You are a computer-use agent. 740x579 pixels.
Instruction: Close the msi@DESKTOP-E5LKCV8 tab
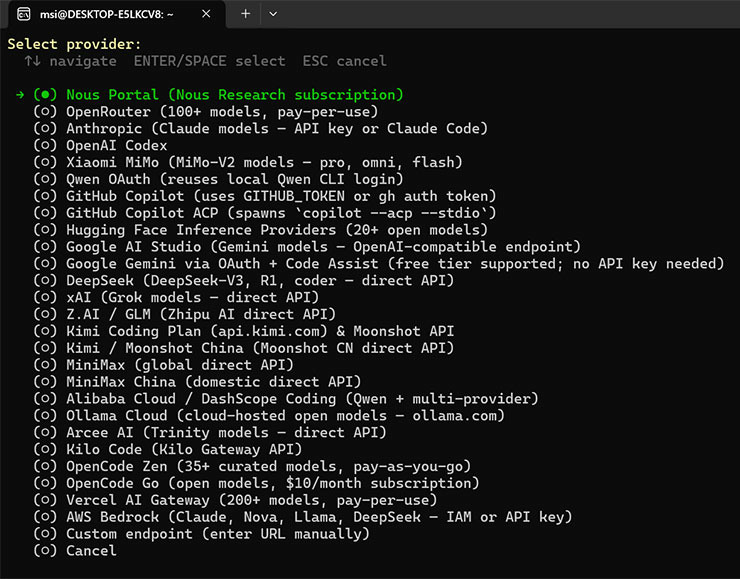pyautogui.click(x=206, y=14)
